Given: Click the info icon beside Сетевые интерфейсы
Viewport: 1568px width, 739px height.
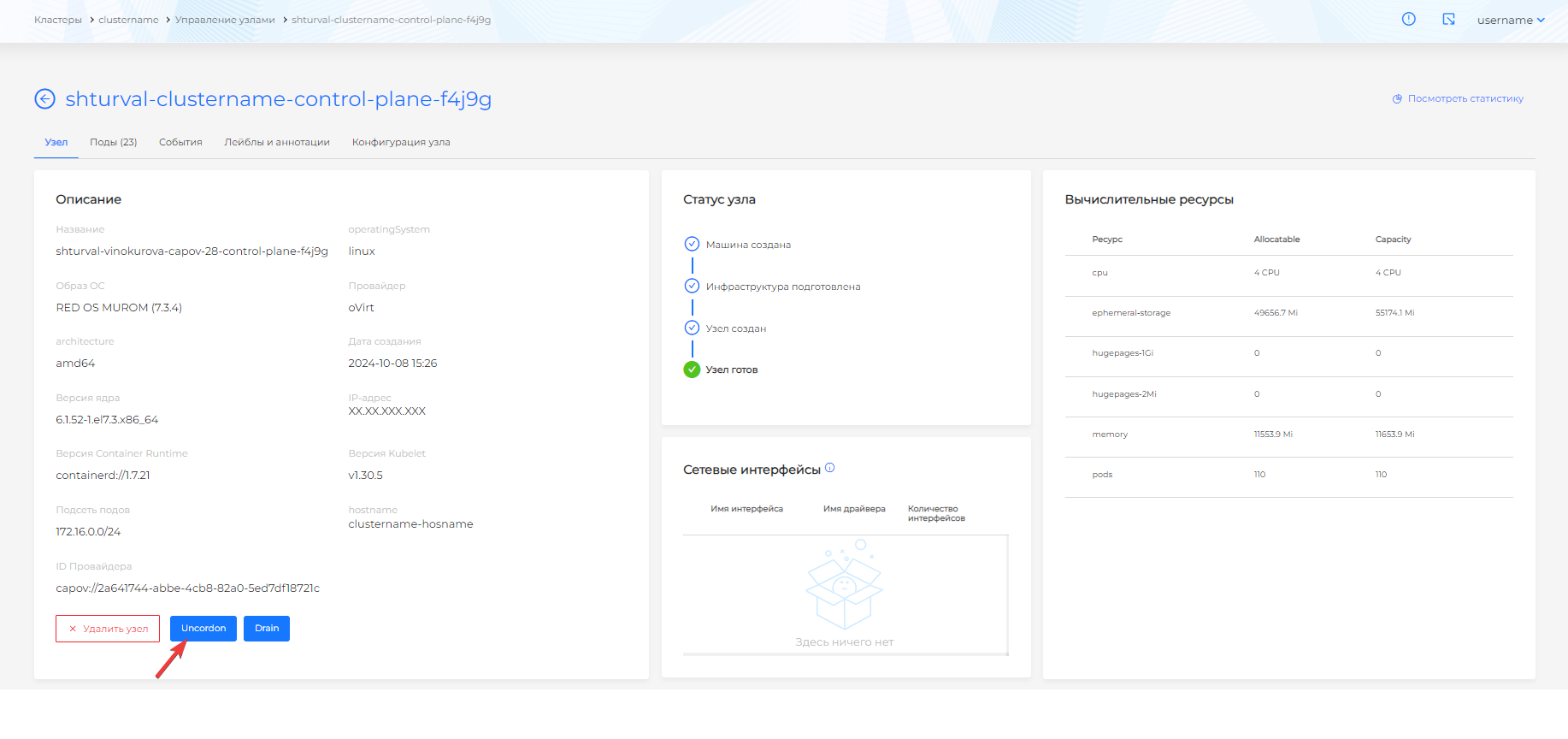Looking at the screenshot, I should pyautogui.click(x=829, y=468).
